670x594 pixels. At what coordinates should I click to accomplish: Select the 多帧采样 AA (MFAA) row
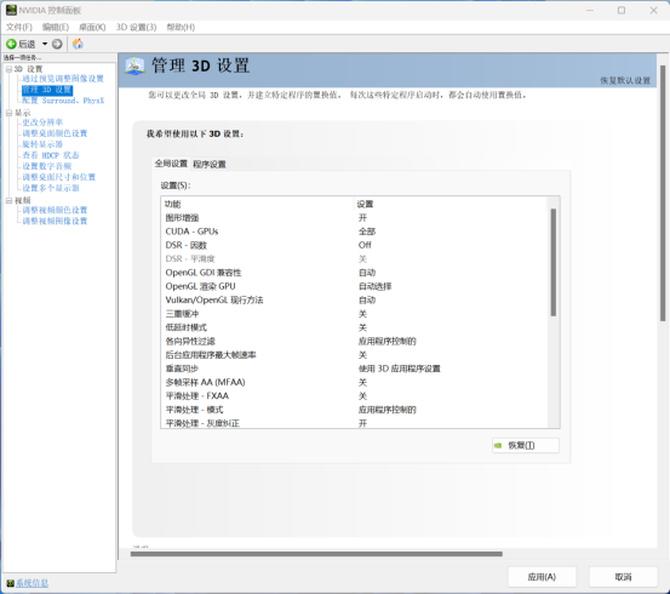[x=355, y=382]
